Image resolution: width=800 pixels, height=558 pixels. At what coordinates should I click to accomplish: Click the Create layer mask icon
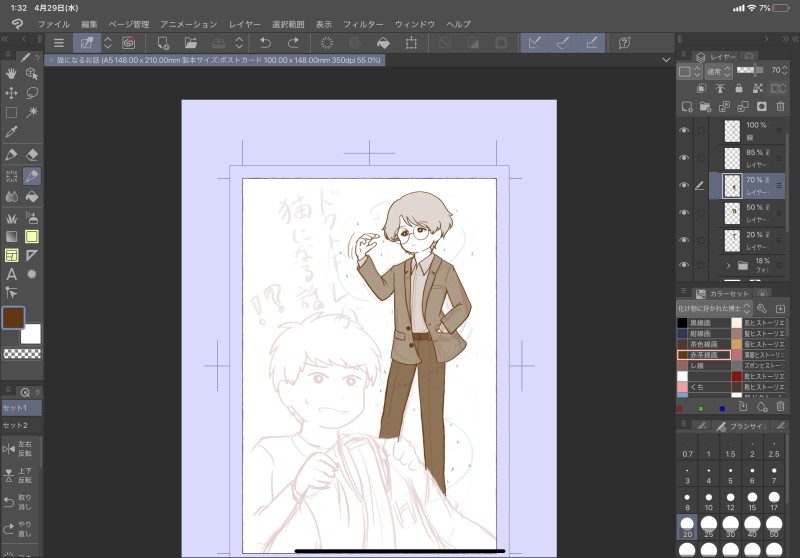point(762,107)
